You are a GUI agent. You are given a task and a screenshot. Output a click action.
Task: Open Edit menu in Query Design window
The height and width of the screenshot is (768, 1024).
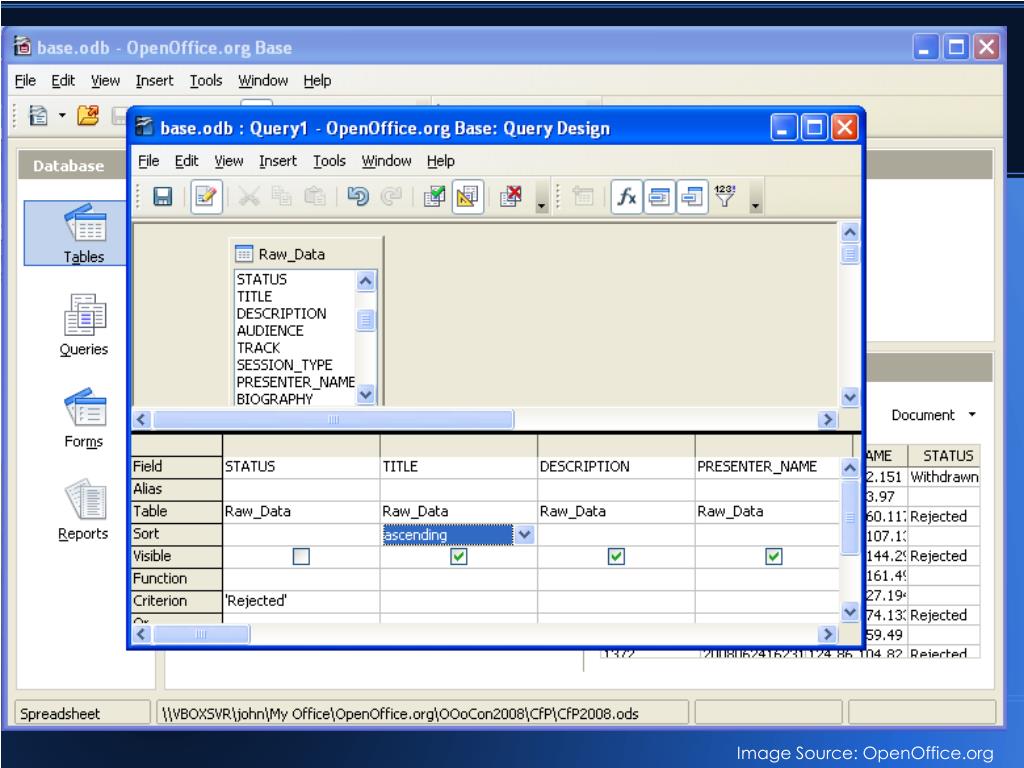(x=186, y=161)
